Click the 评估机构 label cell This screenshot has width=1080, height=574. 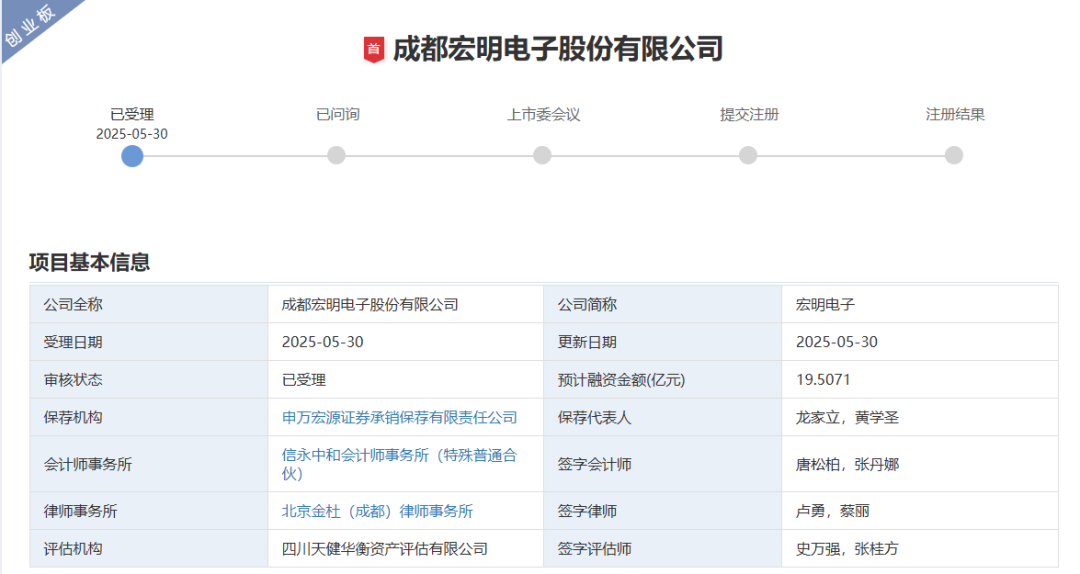tap(149, 549)
